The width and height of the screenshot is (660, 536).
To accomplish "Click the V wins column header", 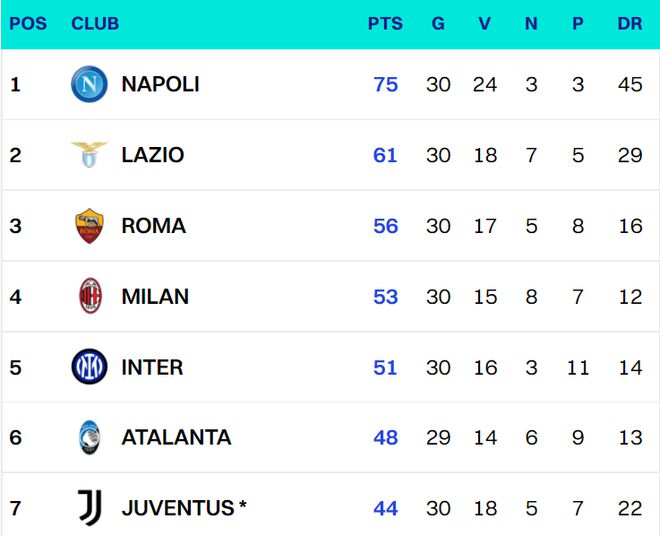I will (x=485, y=23).
